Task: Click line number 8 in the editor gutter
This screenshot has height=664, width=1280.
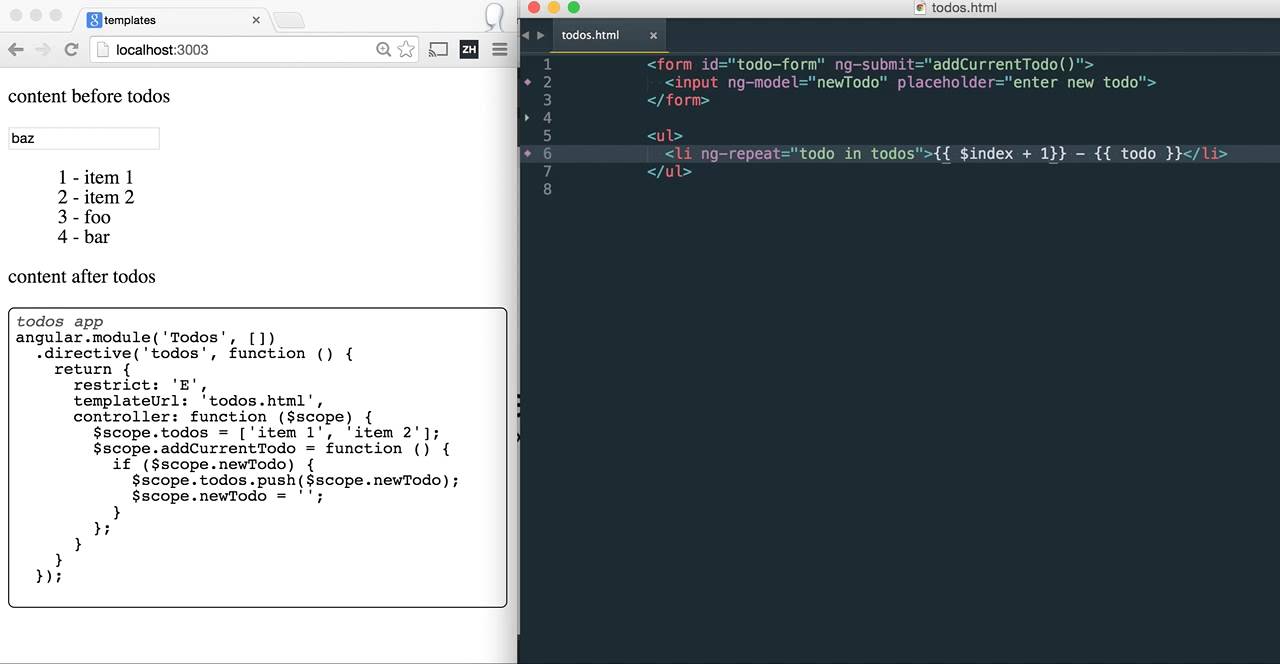Action: 547,189
